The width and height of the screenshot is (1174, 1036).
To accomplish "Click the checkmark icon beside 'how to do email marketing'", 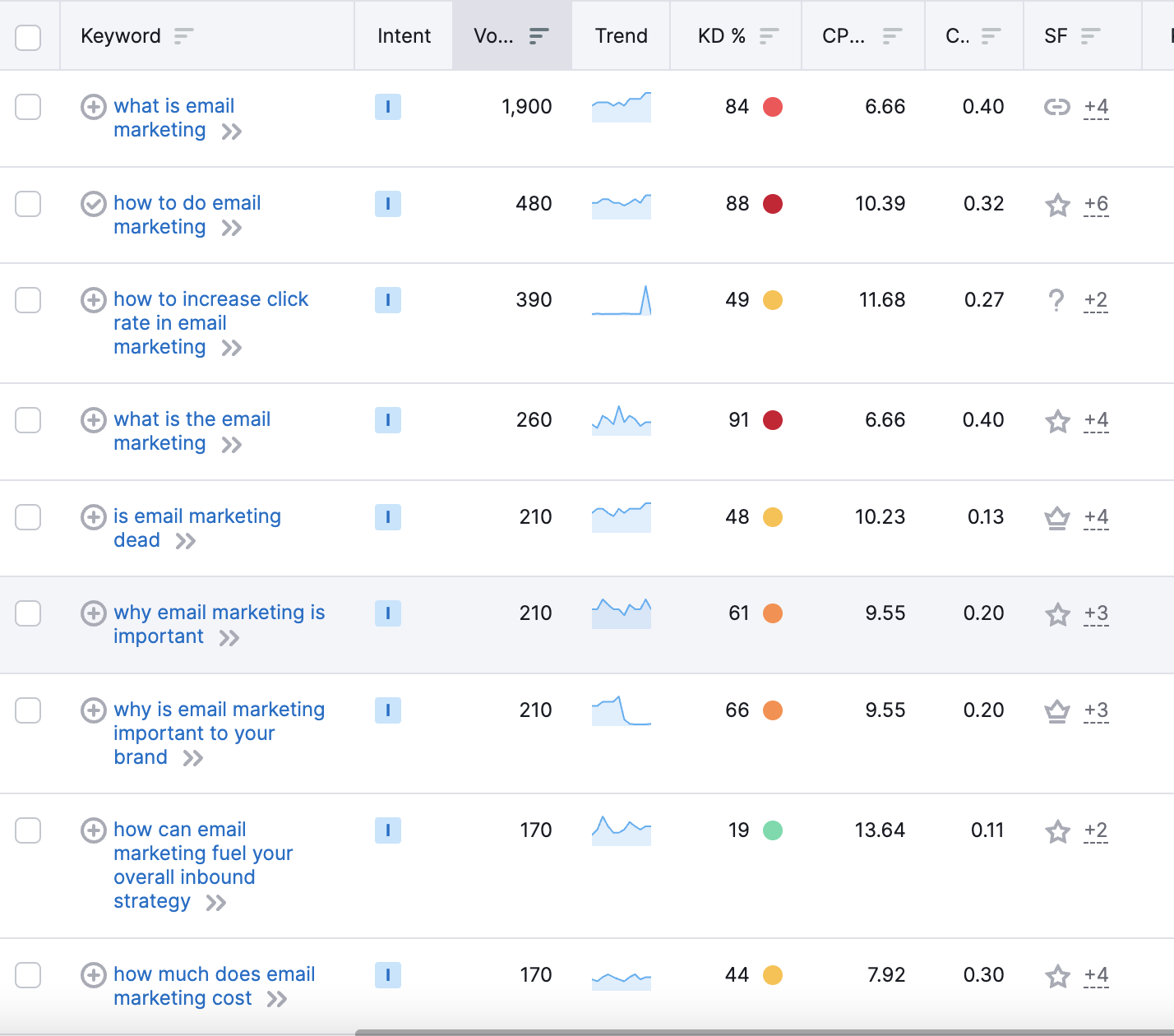I will click(x=93, y=204).
